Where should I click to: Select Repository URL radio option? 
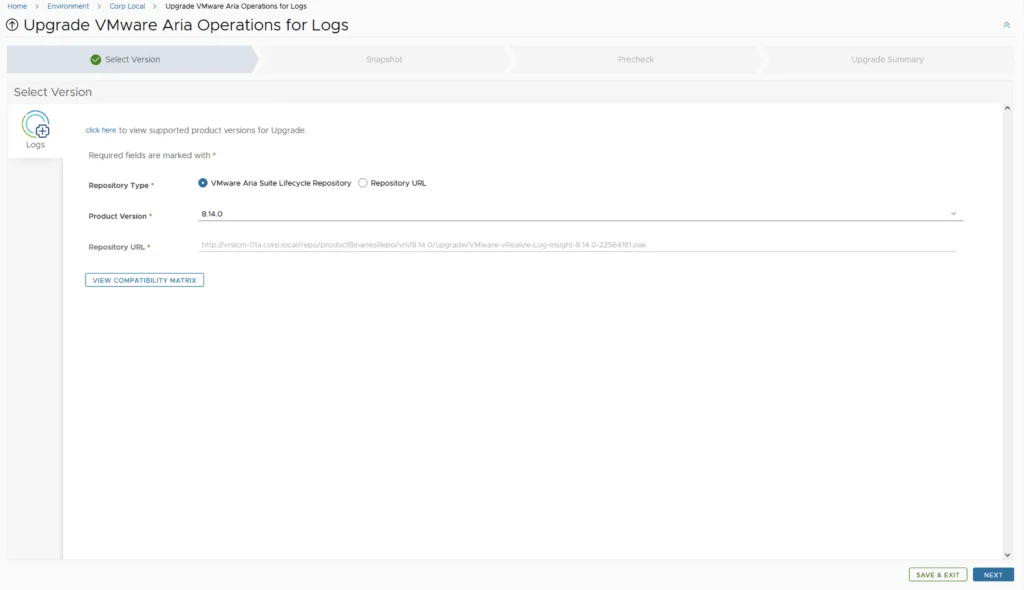tap(362, 183)
